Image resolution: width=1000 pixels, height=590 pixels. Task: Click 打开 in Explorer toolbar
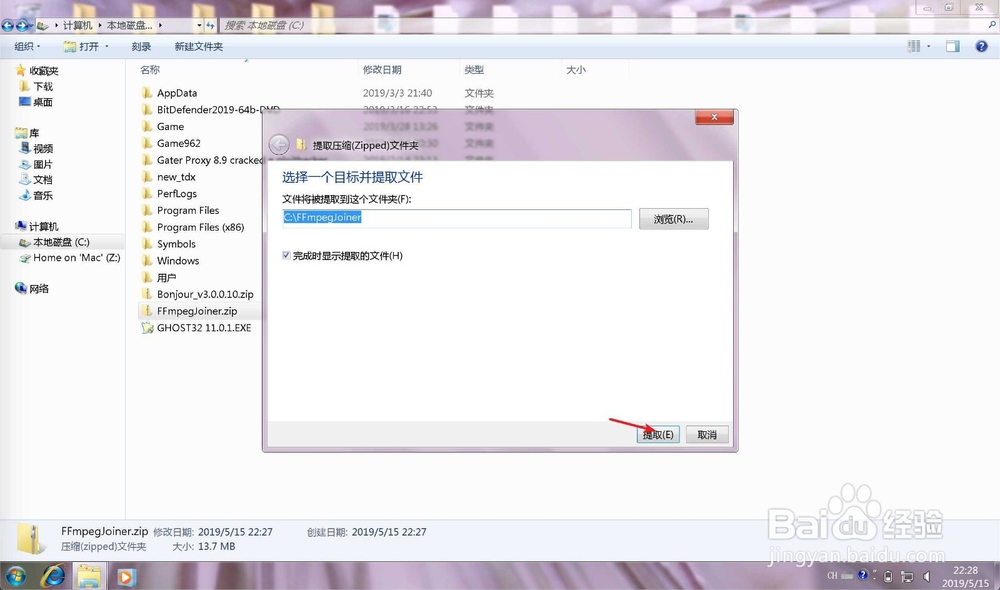click(82, 47)
